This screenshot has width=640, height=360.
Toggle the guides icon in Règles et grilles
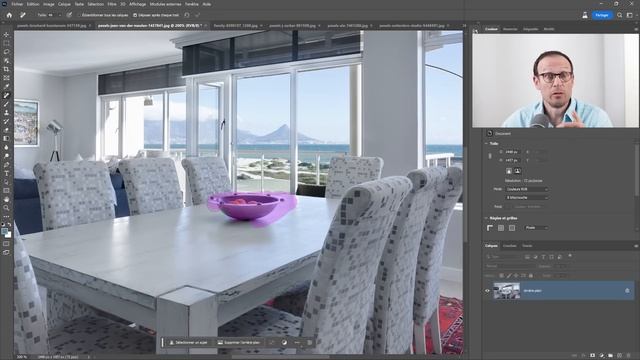512,228
